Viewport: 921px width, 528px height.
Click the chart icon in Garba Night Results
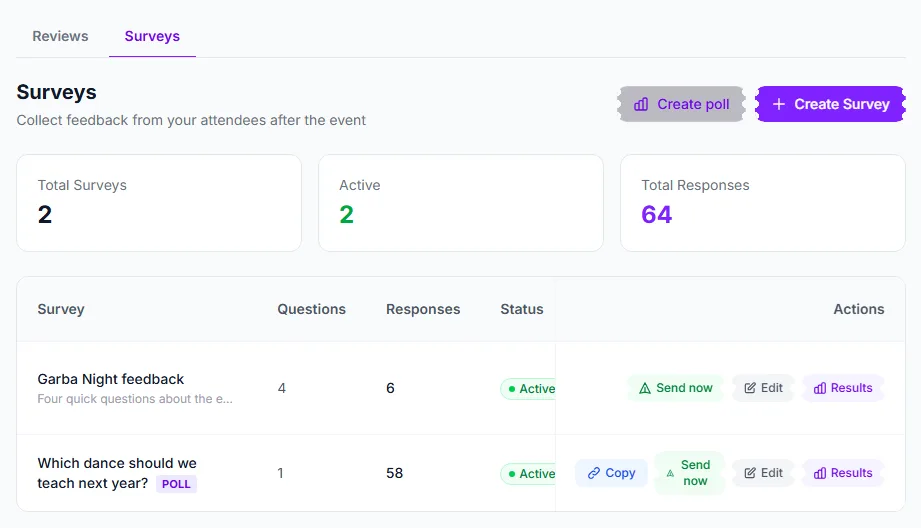[820, 388]
